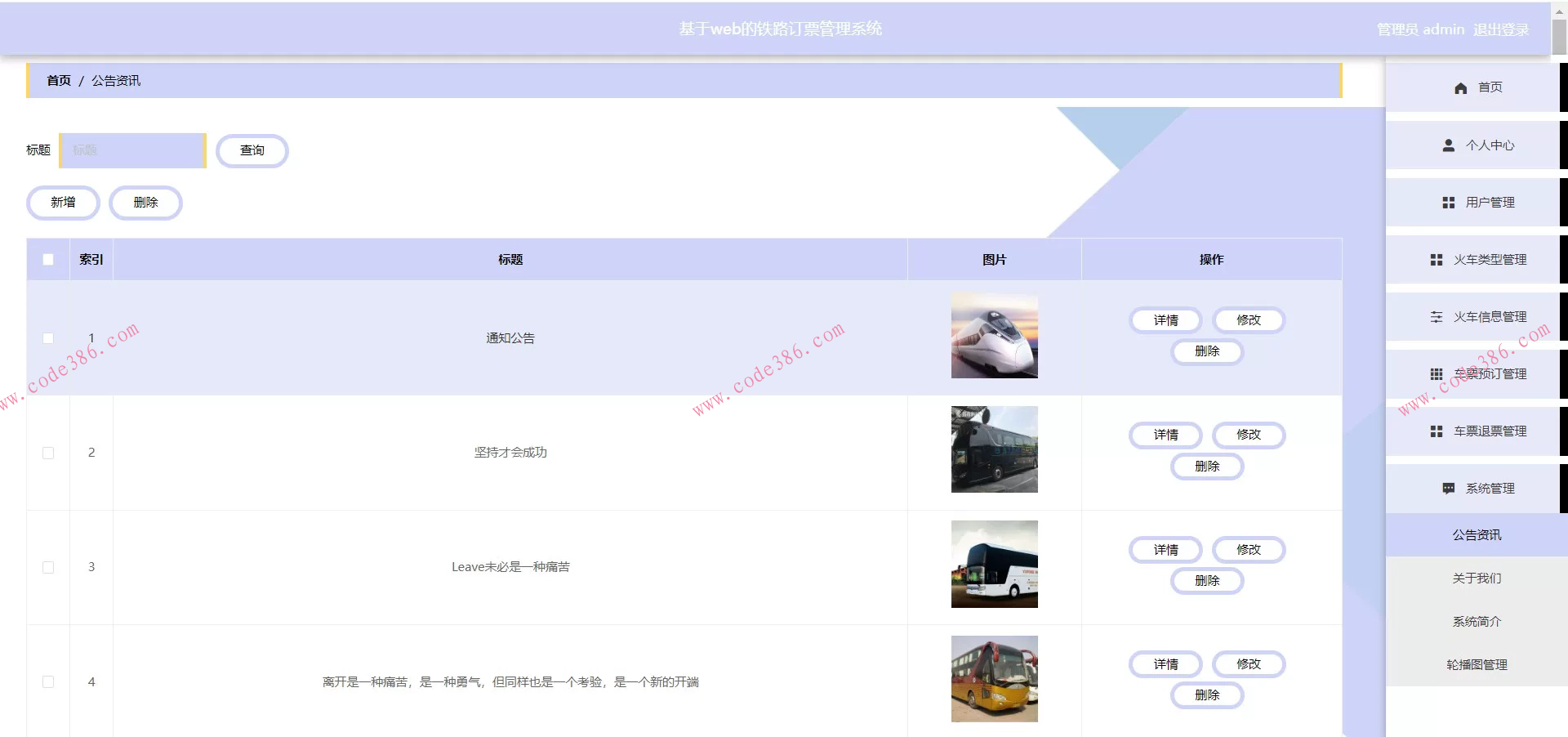The width and height of the screenshot is (1568, 737).
Task: Click the 基于web的铁路订票管理系统 header title
Action: click(781, 29)
